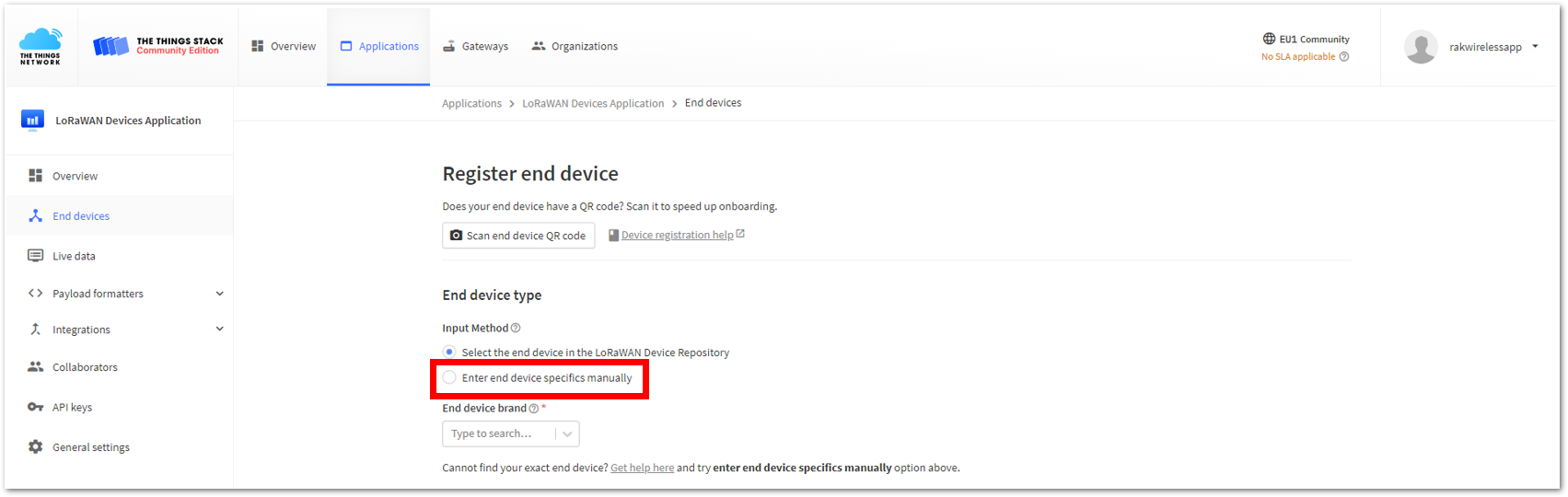Screen dimensions: 1568x497
Task: Click the user avatar picture
Action: click(1421, 46)
